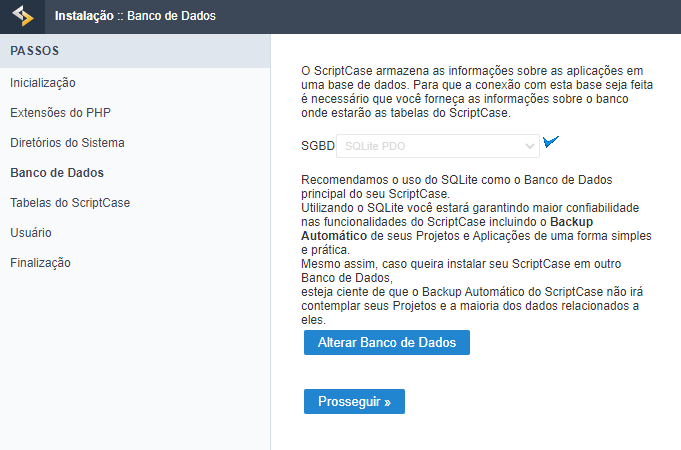The width and height of the screenshot is (681, 450).
Task: Select the Inicialização step
Action: click(43, 83)
